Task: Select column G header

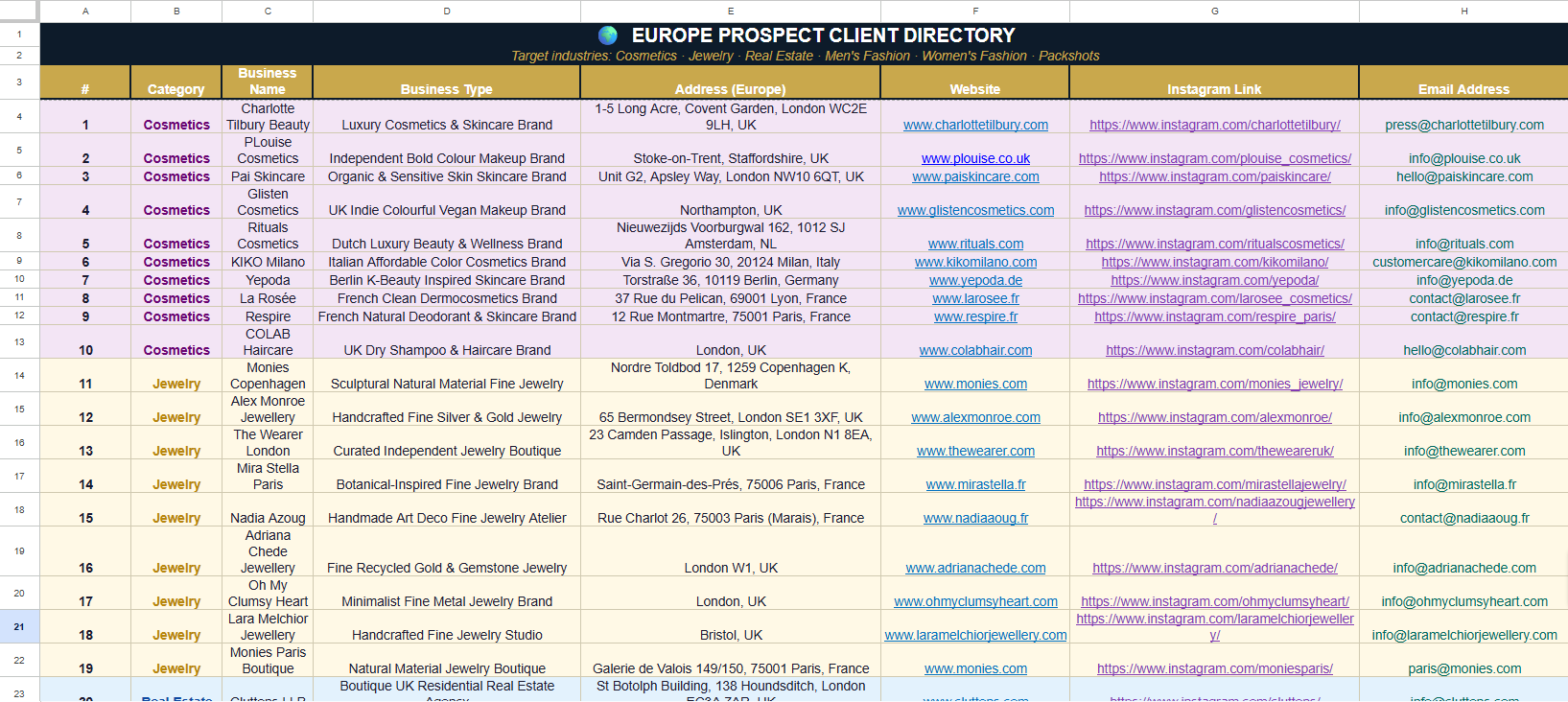Action: (1214, 11)
